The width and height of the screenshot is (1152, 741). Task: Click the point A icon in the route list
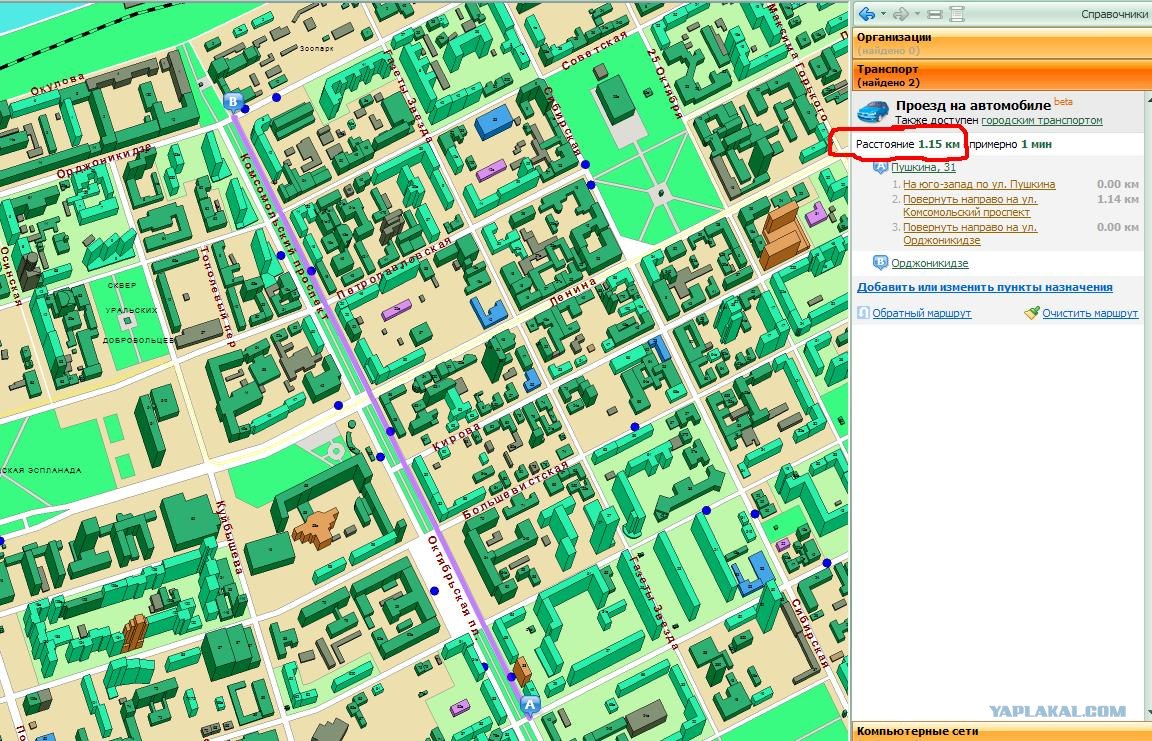pyautogui.click(x=880, y=167)
